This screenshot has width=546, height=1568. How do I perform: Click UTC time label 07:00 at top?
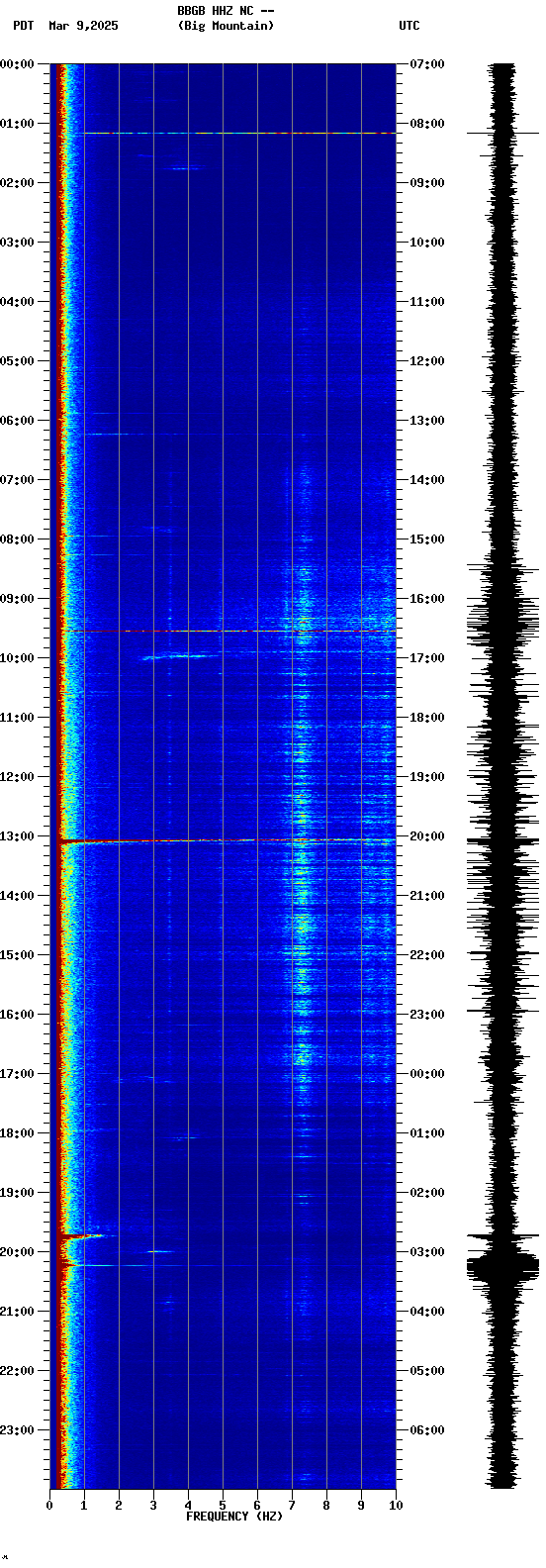(427, 64)
